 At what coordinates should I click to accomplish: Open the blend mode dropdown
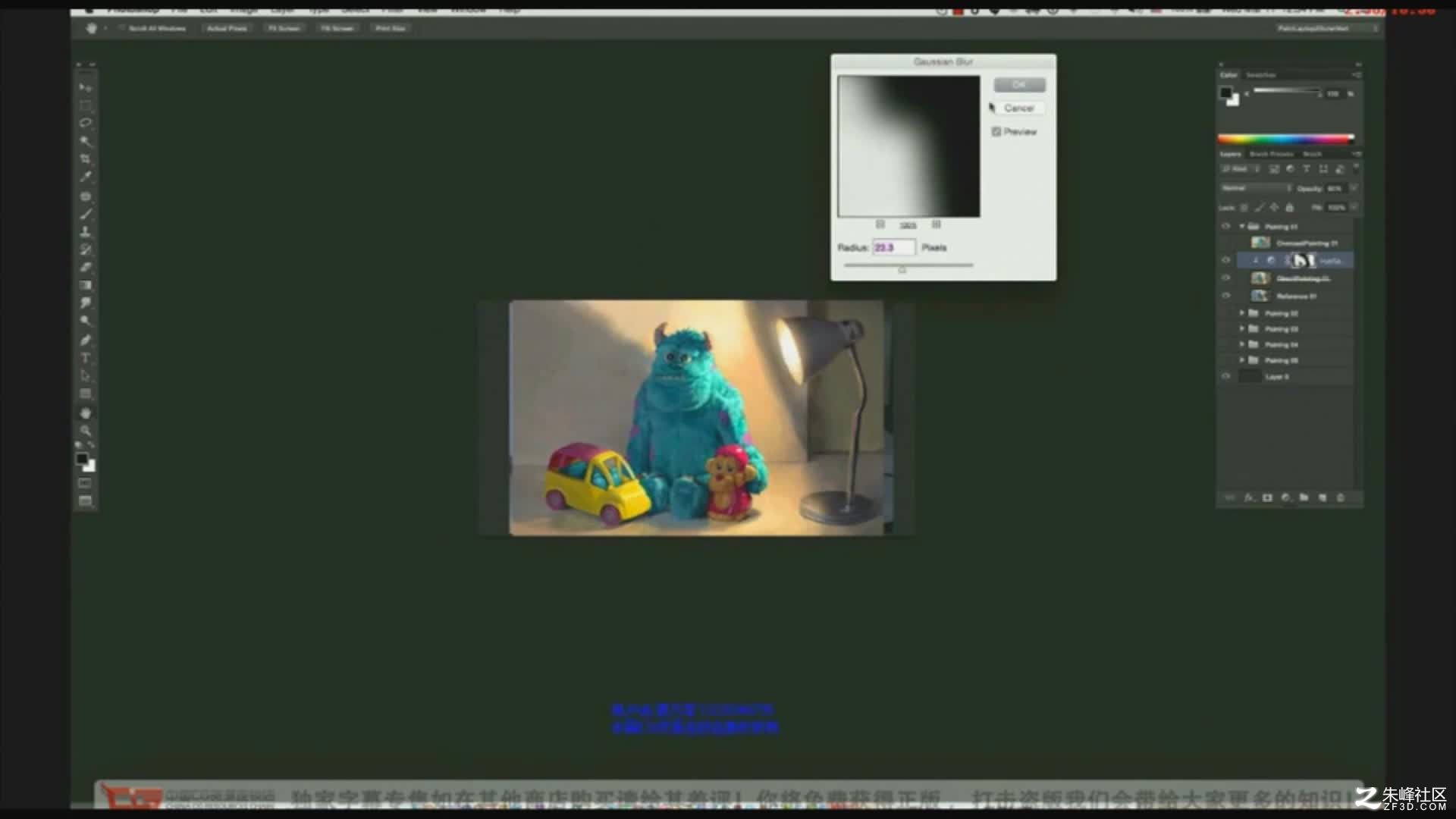pos(1255,188)
